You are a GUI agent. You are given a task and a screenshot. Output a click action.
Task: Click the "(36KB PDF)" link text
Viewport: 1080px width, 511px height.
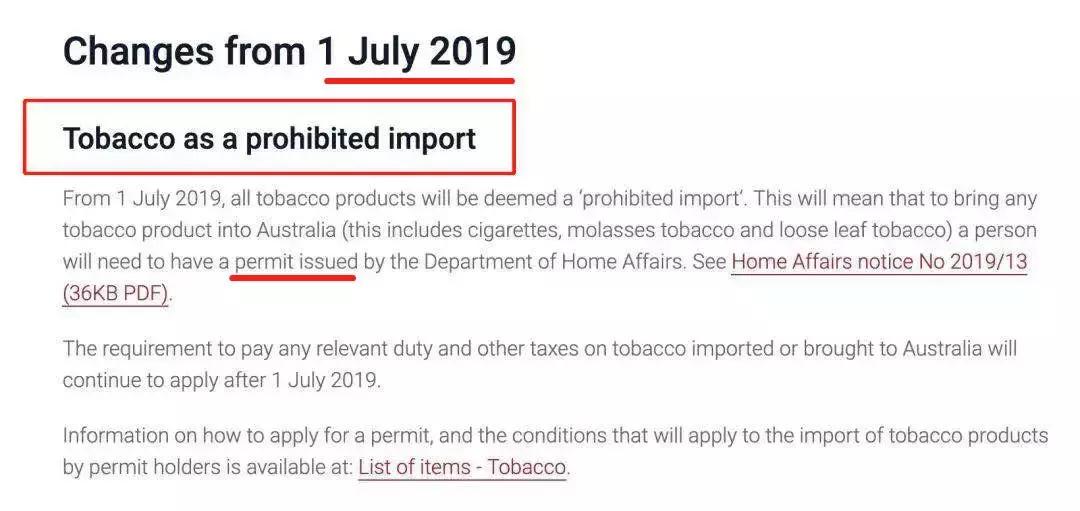point(115,295)
